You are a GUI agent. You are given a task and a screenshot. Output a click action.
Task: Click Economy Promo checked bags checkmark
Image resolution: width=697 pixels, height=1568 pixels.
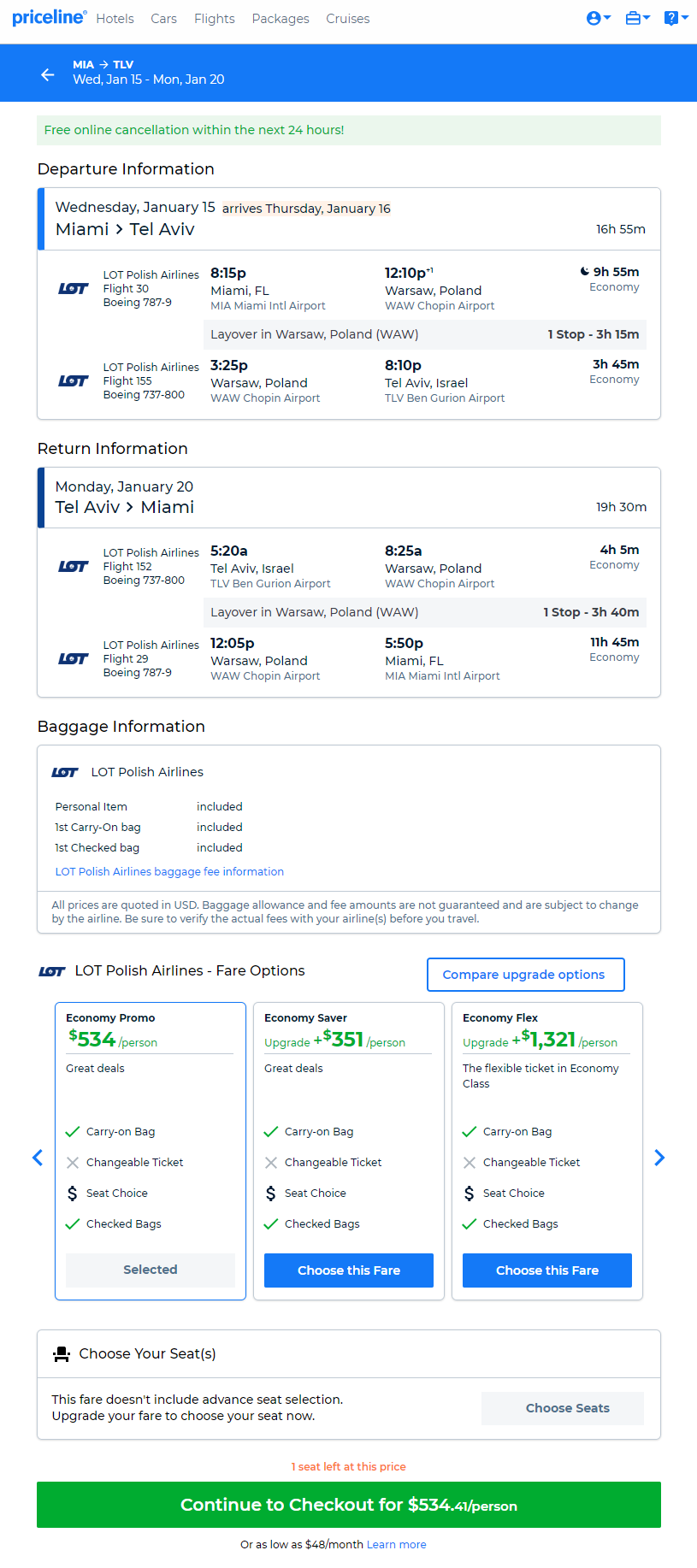(x=73, y=1224)
